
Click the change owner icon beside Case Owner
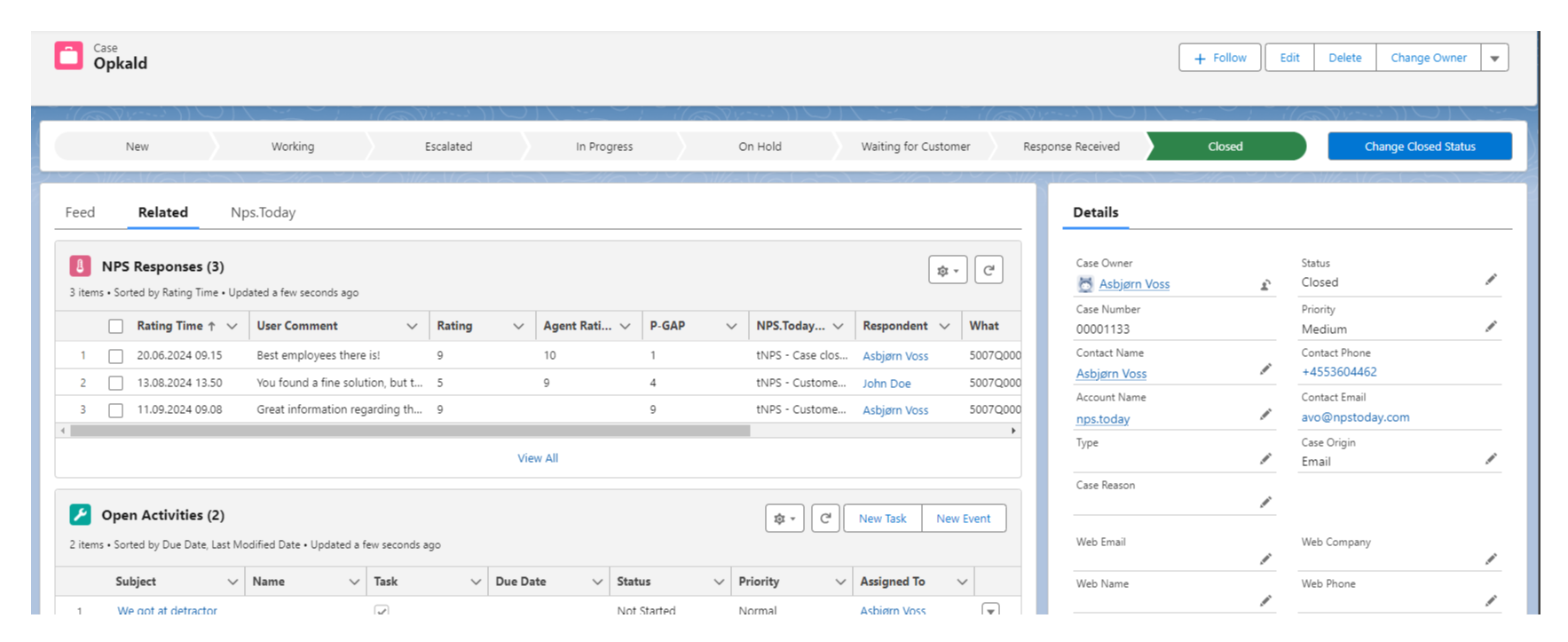tap(1265, 285)
